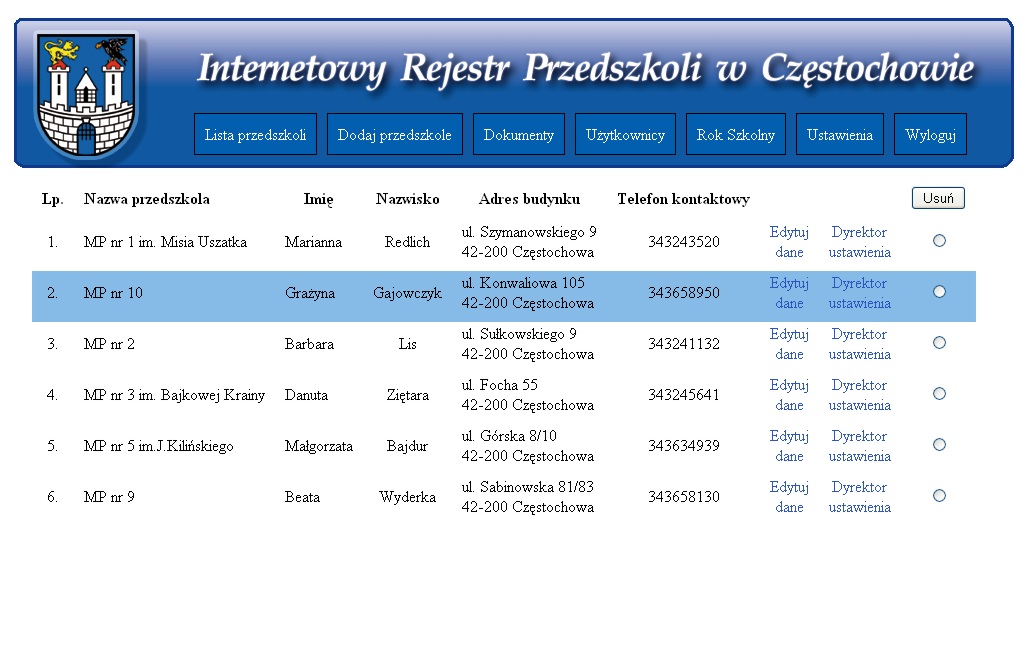Select radio button for MP nr 2
The image size is (1036, 664).
pyautogui.click(x=939, y=343)
